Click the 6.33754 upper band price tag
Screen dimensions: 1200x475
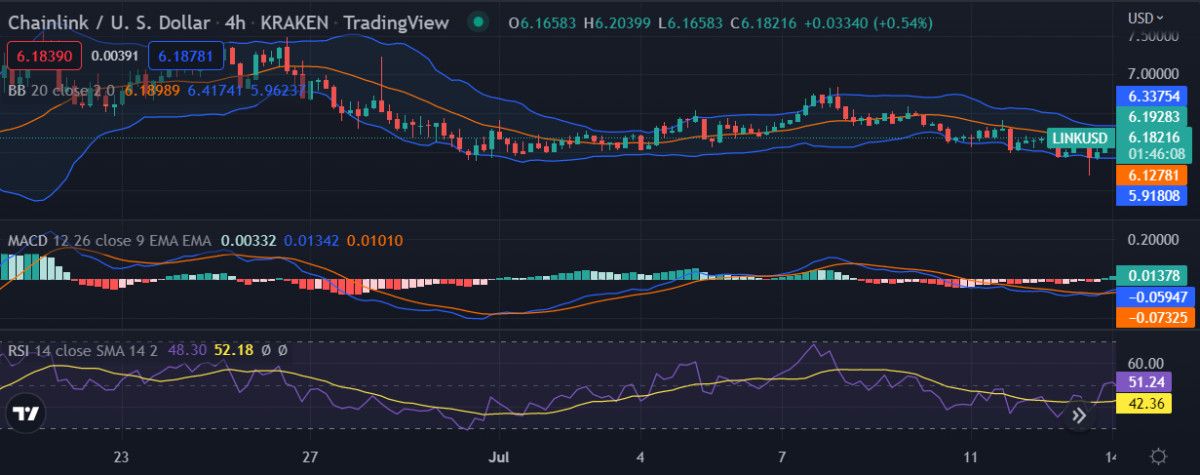click(1154, 96)
